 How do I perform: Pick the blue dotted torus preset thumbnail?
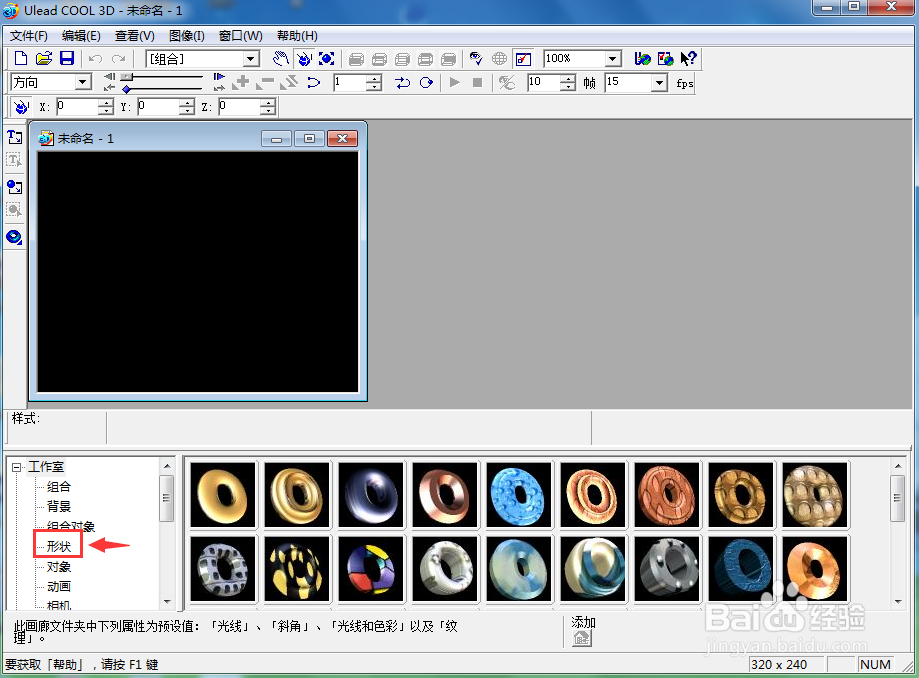point(519,495)
